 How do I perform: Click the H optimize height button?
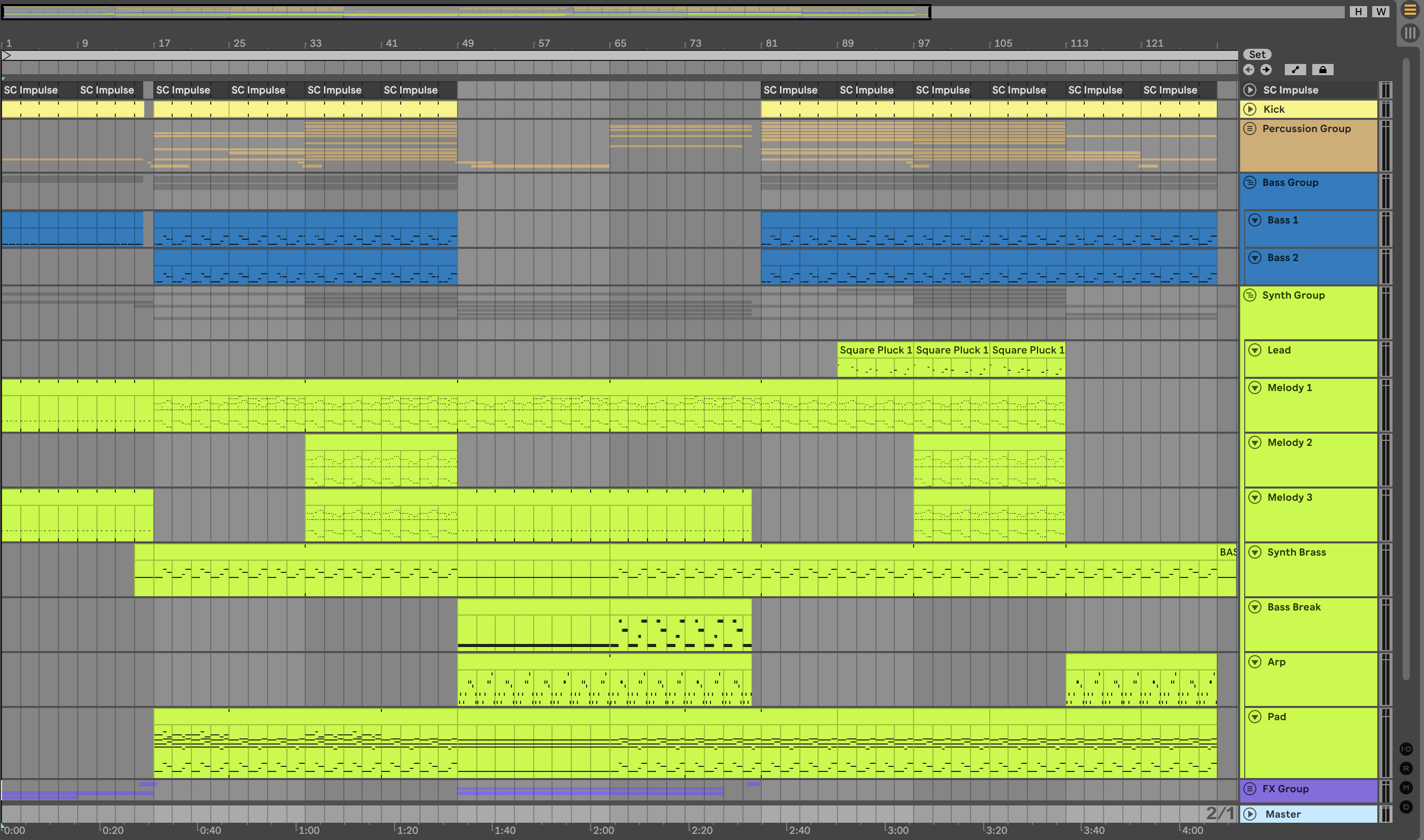1358,11
